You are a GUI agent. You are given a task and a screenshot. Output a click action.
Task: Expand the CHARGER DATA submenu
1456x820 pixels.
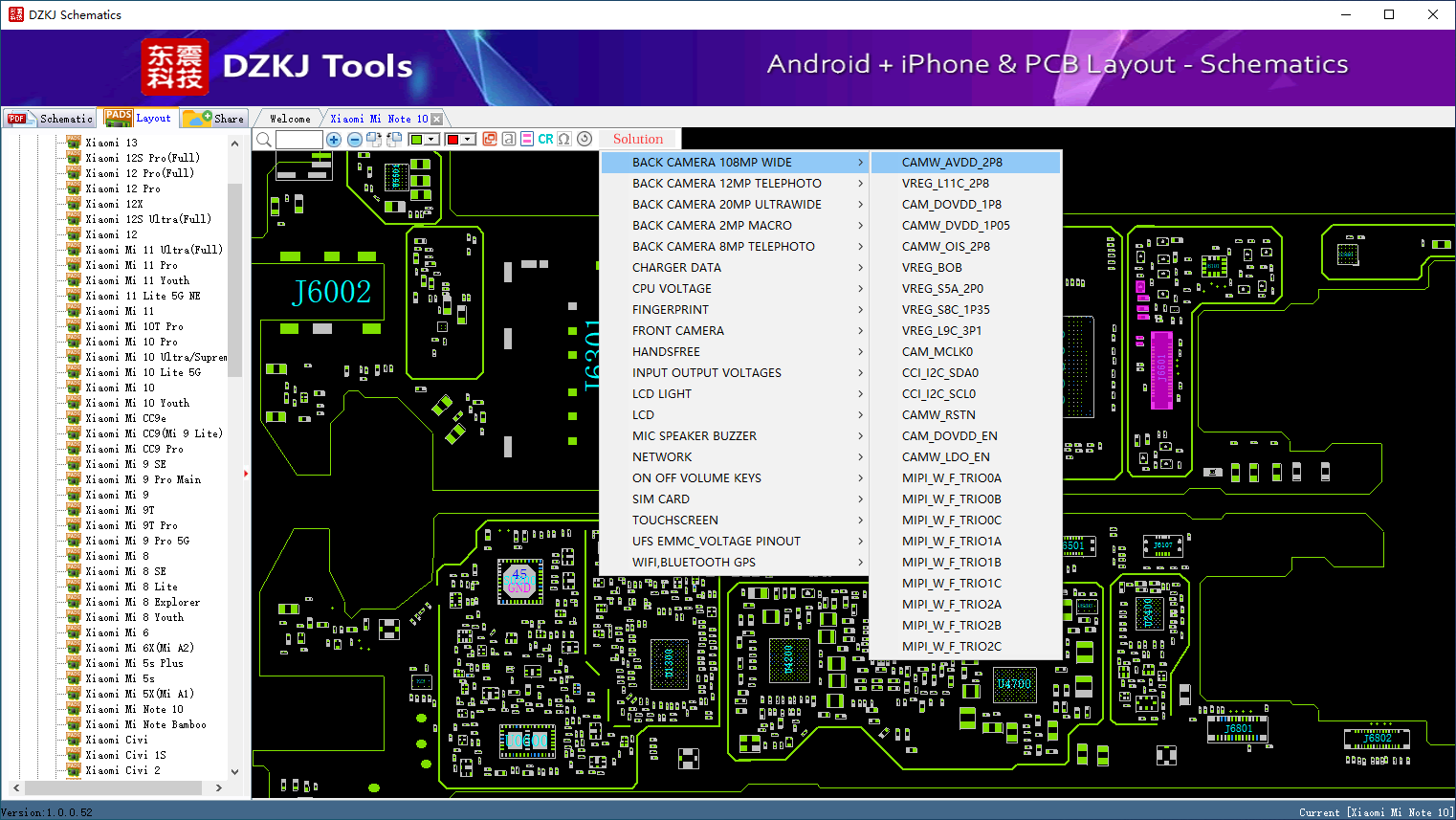(x=735, y=268)
